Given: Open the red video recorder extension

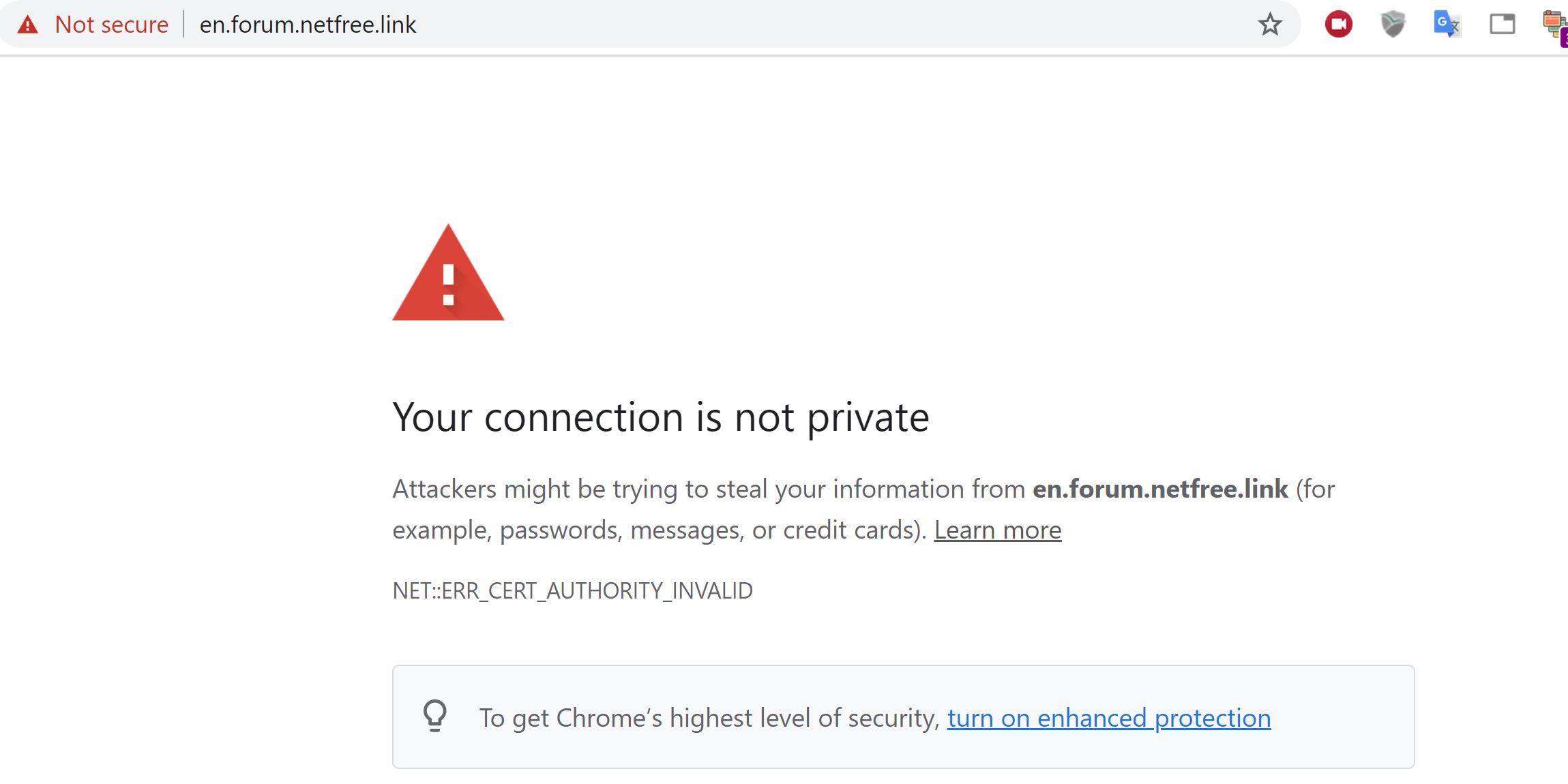Looking at the screenshot, I should pyautogui.click(x=1338, y=25).
